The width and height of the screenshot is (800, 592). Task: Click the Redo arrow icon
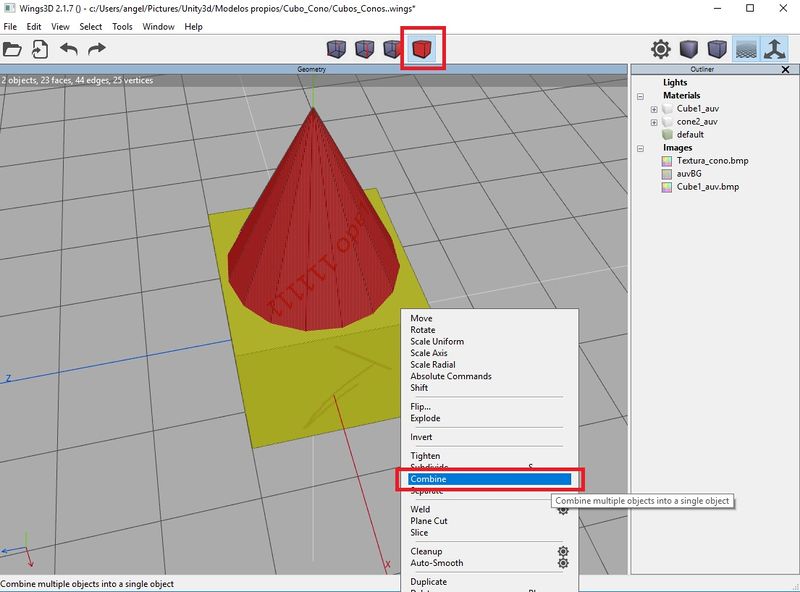pos(97,49)
